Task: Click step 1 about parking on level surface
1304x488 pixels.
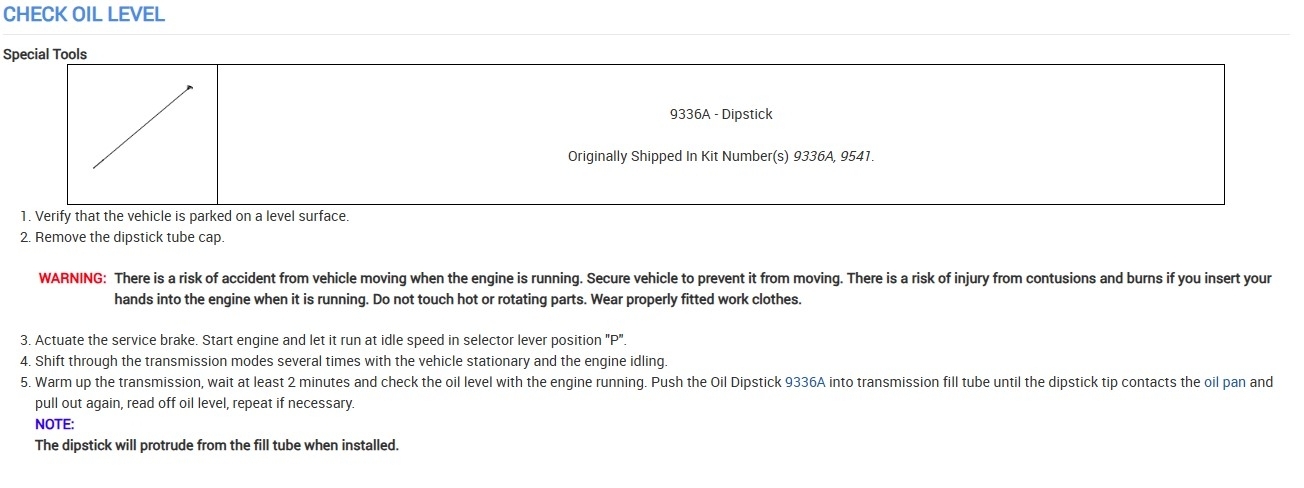Action: (x=192, y=216)
